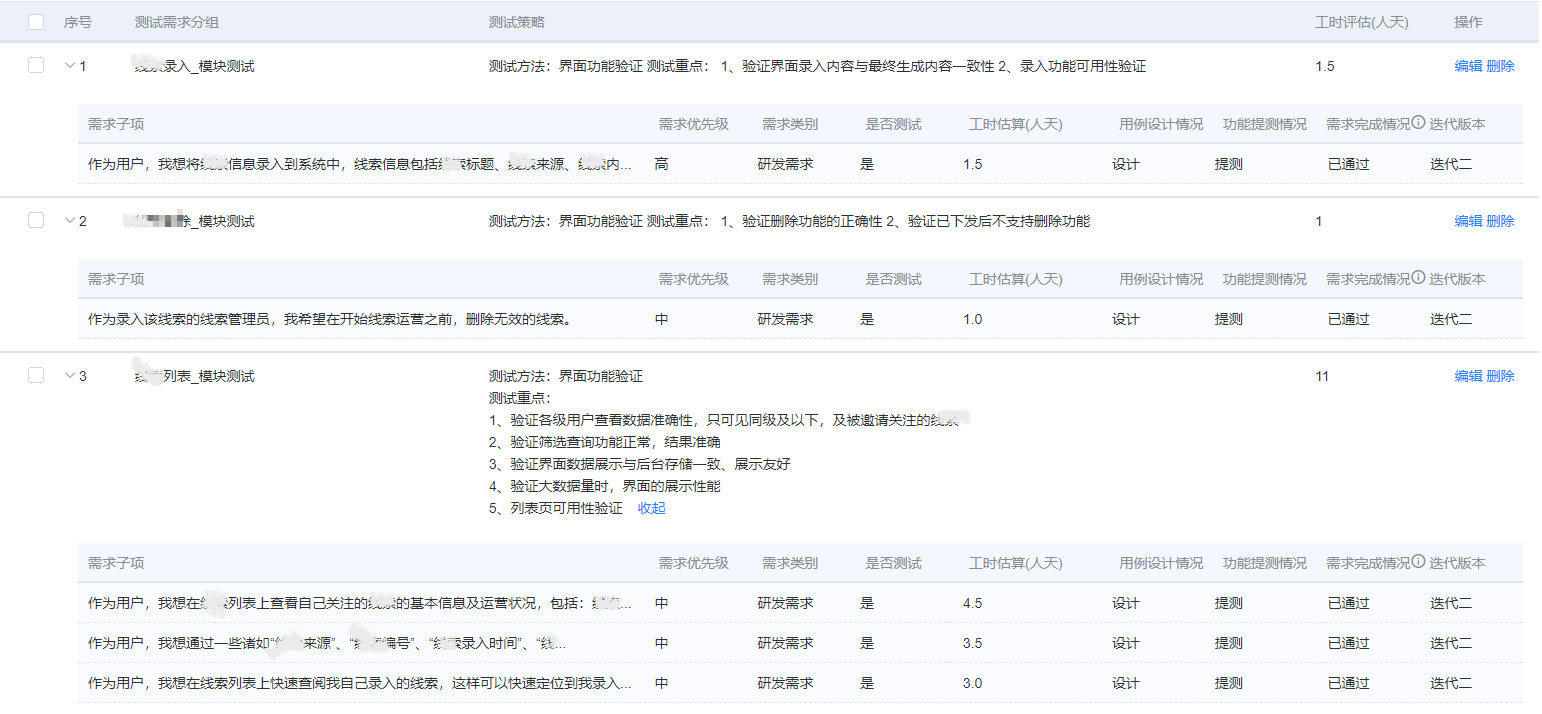Collapse row 1 录入_模块测试 with its chevron
This screenshot has width=1542, height=714.
[69, 66]
